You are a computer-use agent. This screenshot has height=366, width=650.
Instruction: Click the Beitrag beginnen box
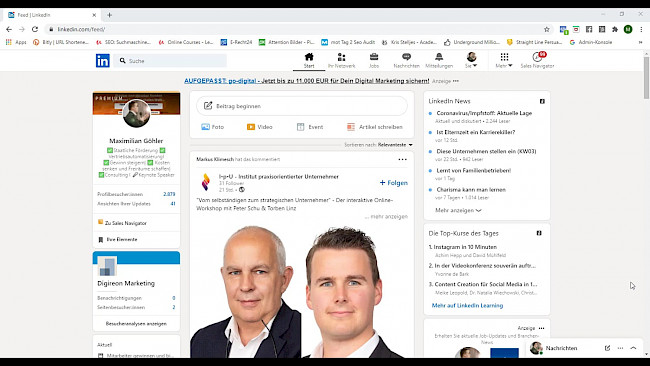302,106
